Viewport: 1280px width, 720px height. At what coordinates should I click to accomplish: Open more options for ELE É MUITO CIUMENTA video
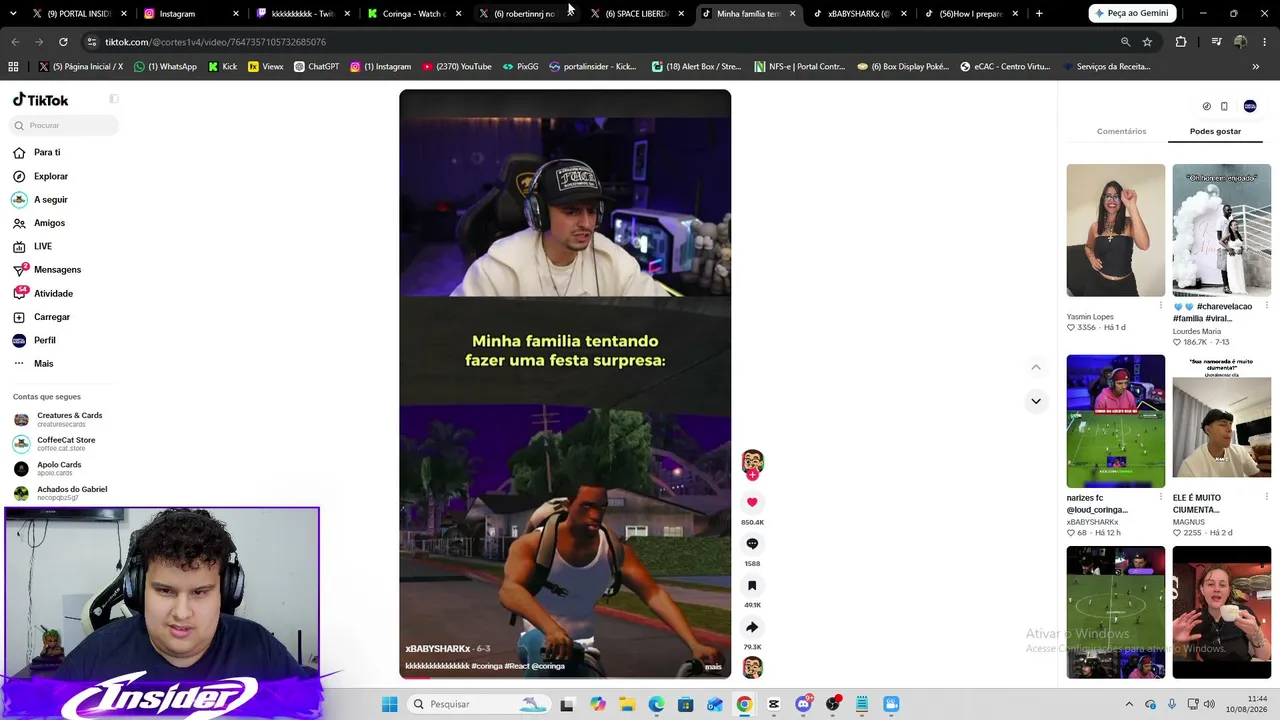click(x=1266, y=497)
